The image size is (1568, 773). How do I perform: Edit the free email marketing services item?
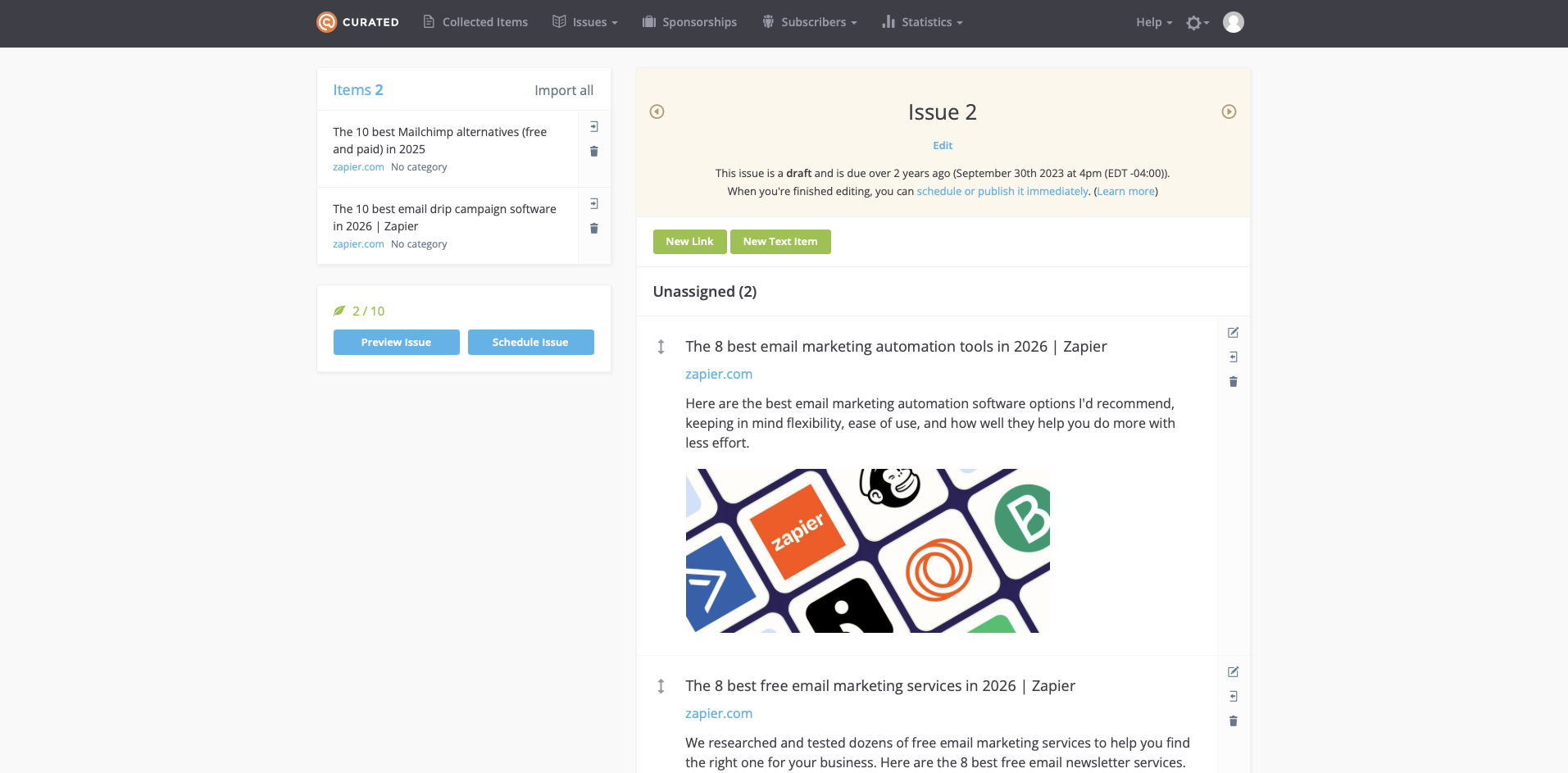pyautogui.click(x=1233, y=672)
